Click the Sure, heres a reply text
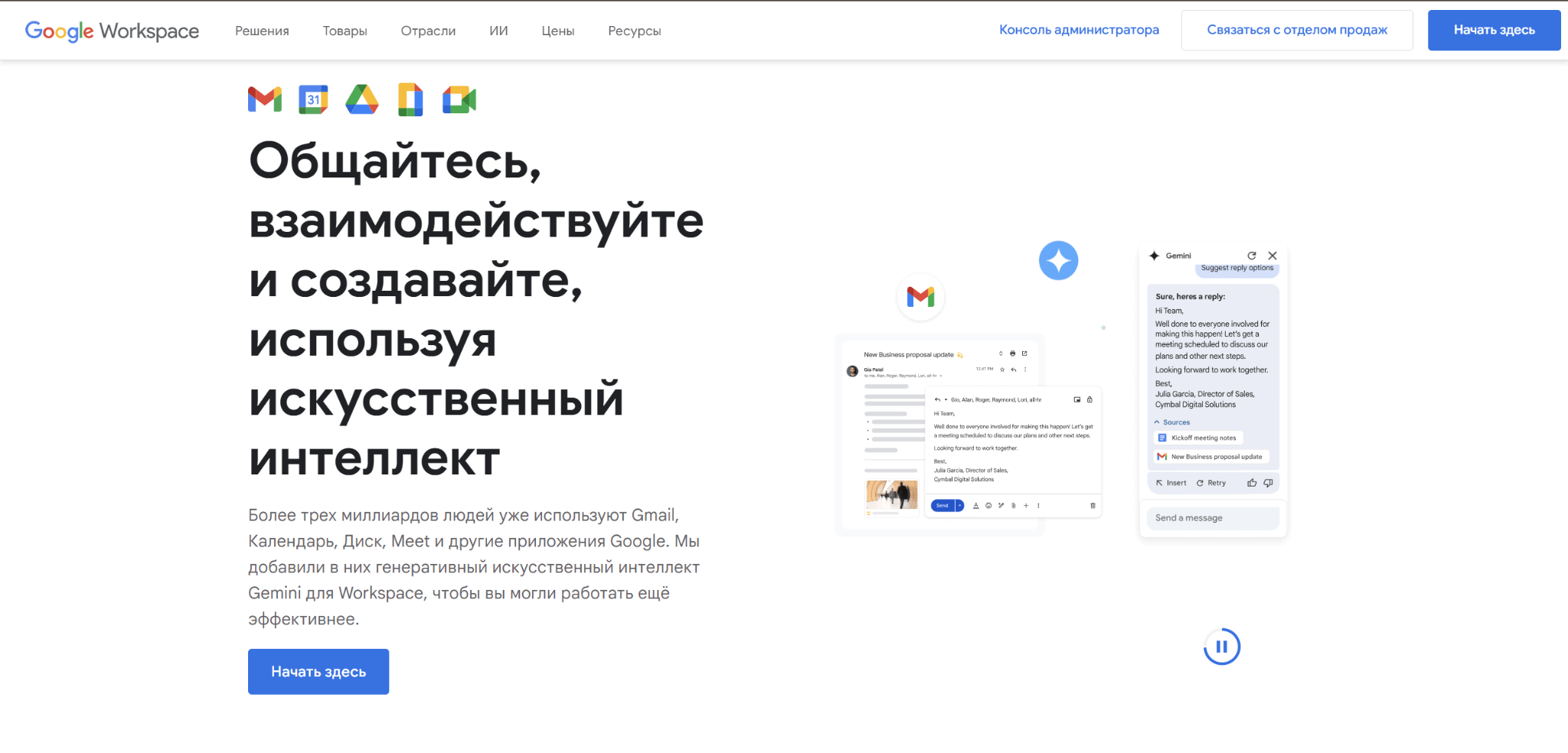The width and height of the screenshot is (1568, 753). (1190, 297)
